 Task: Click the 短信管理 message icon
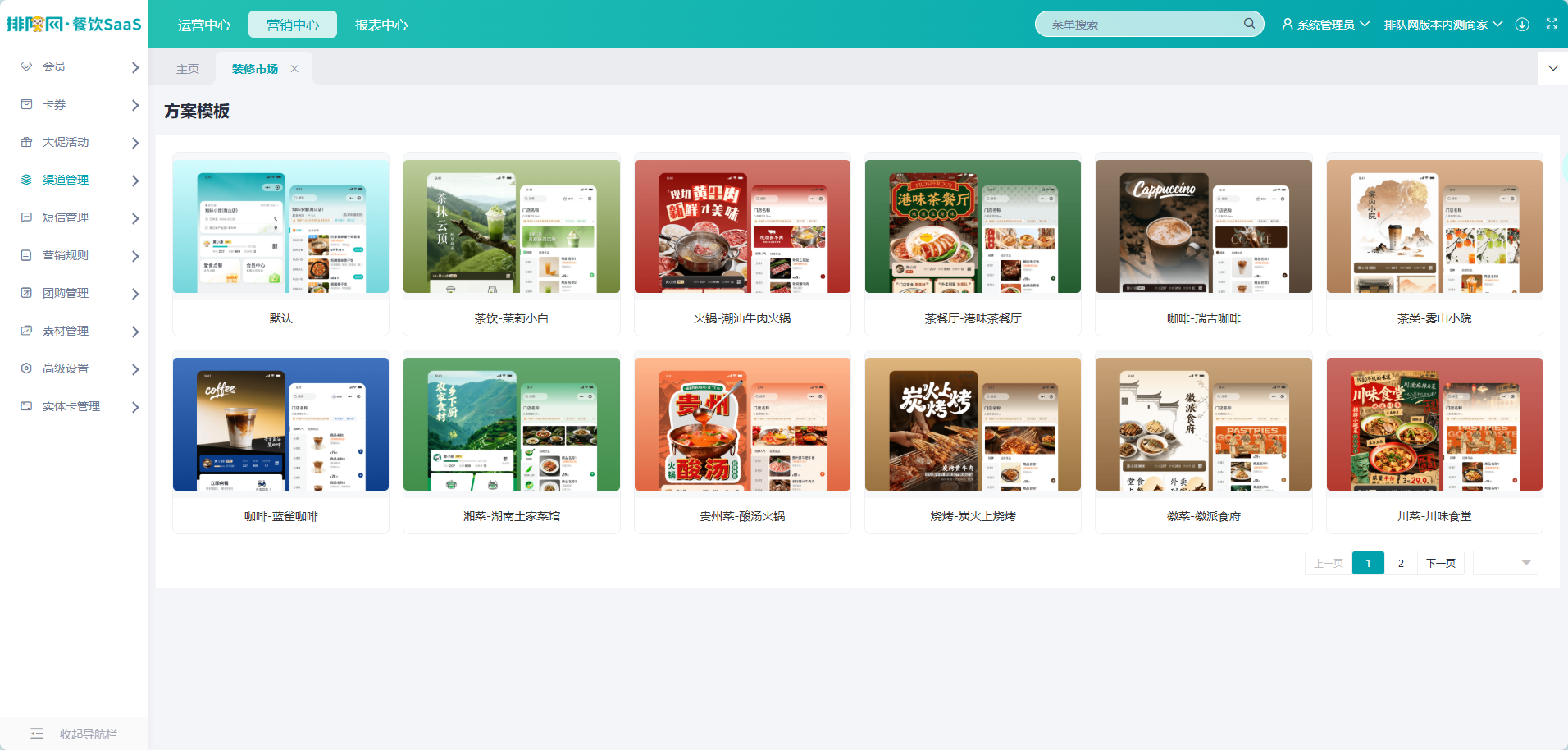pos(26,217)
